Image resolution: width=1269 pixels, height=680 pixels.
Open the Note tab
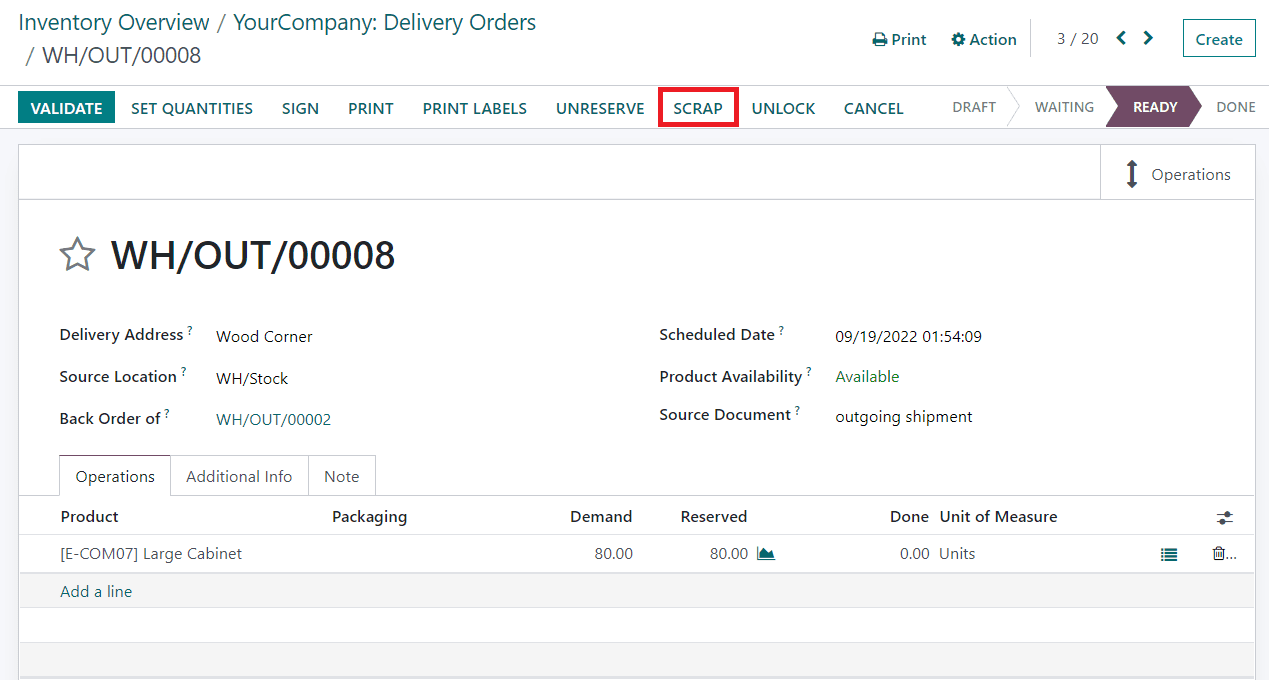pos(341,477)
